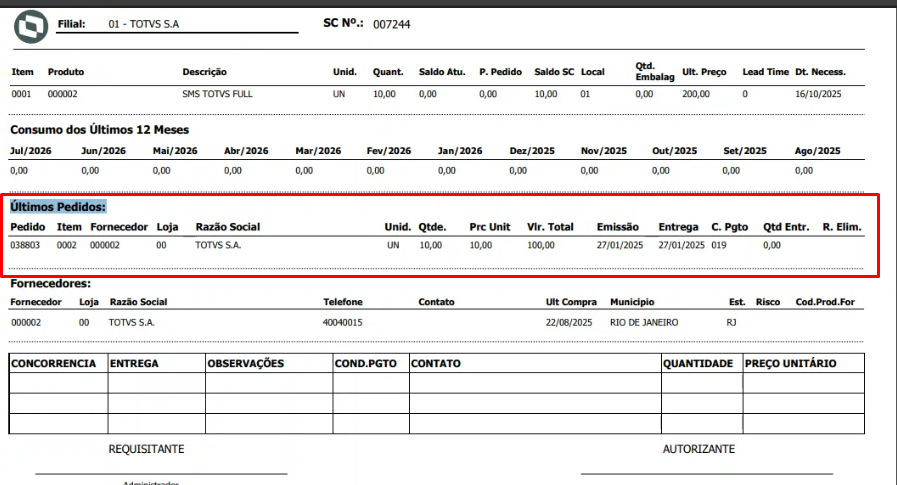Click the Jul/2026 month header
This screenshot has width=897, height=485.
[31, 151]
